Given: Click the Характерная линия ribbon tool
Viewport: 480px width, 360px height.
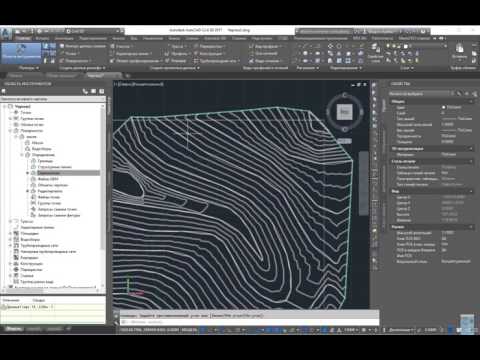Looking at the screenshot, I should point(131,53).
